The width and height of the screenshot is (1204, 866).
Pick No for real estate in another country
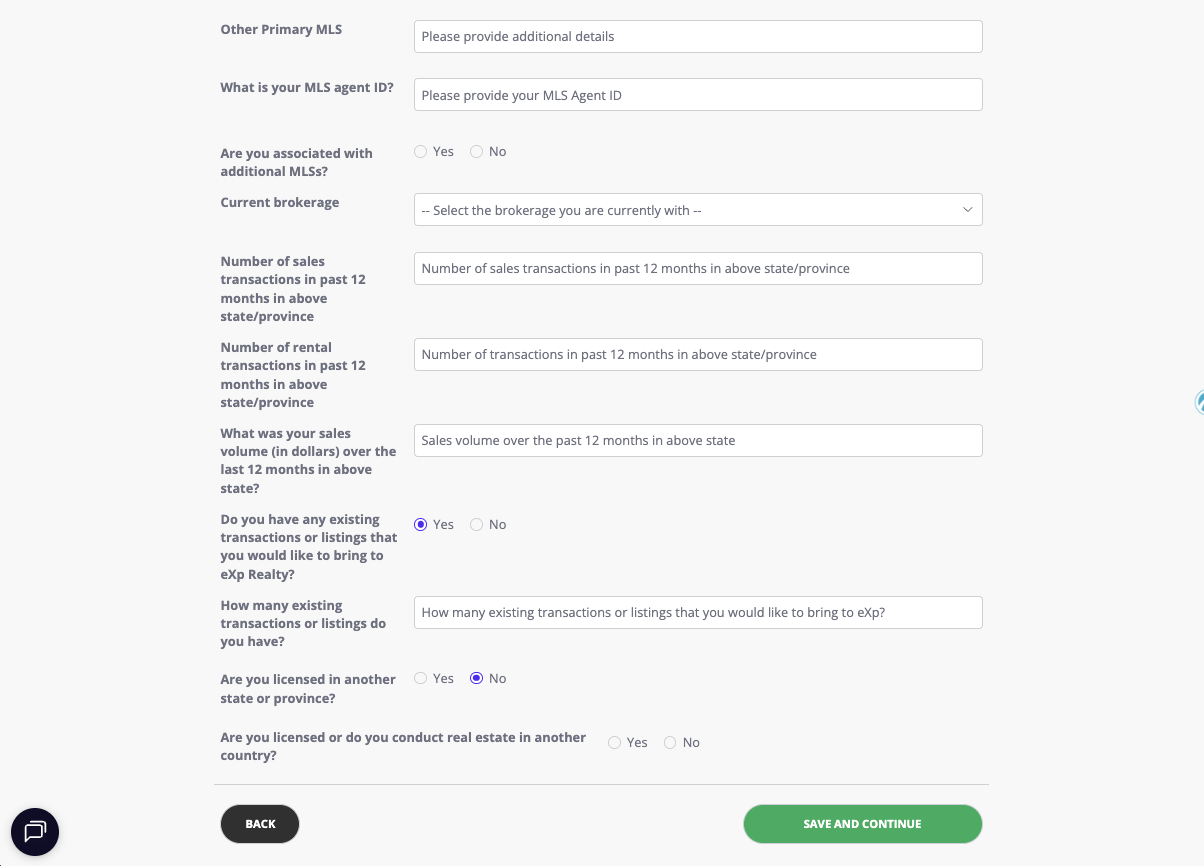[671, 743]
